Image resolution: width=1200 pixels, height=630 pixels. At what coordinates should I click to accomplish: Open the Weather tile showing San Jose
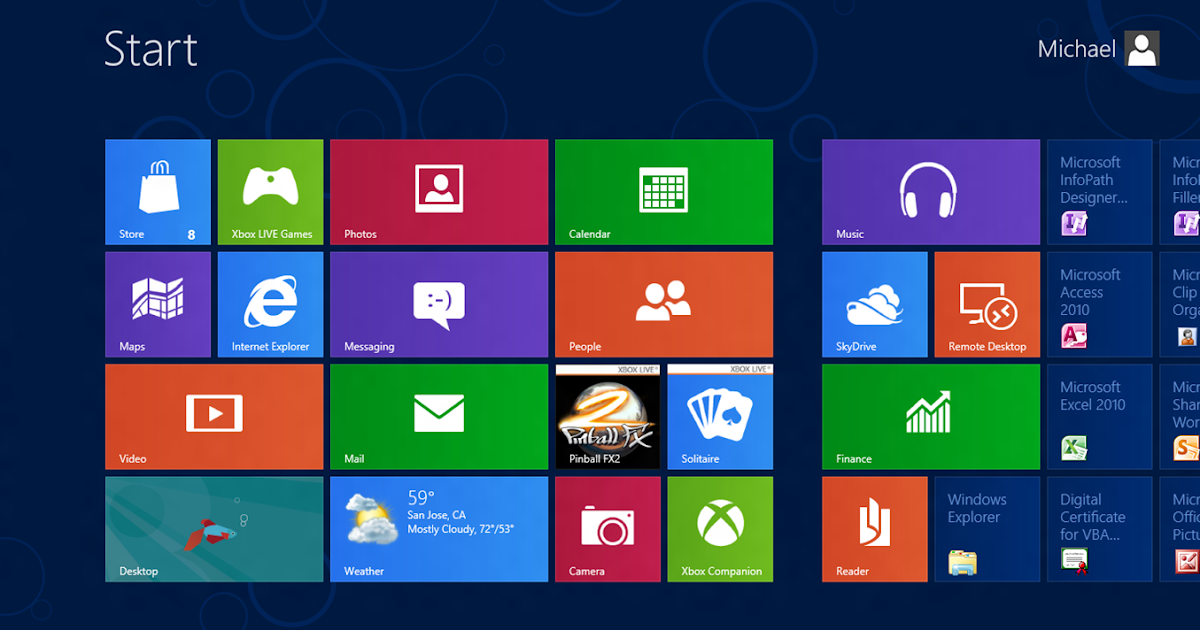point(438,529)
